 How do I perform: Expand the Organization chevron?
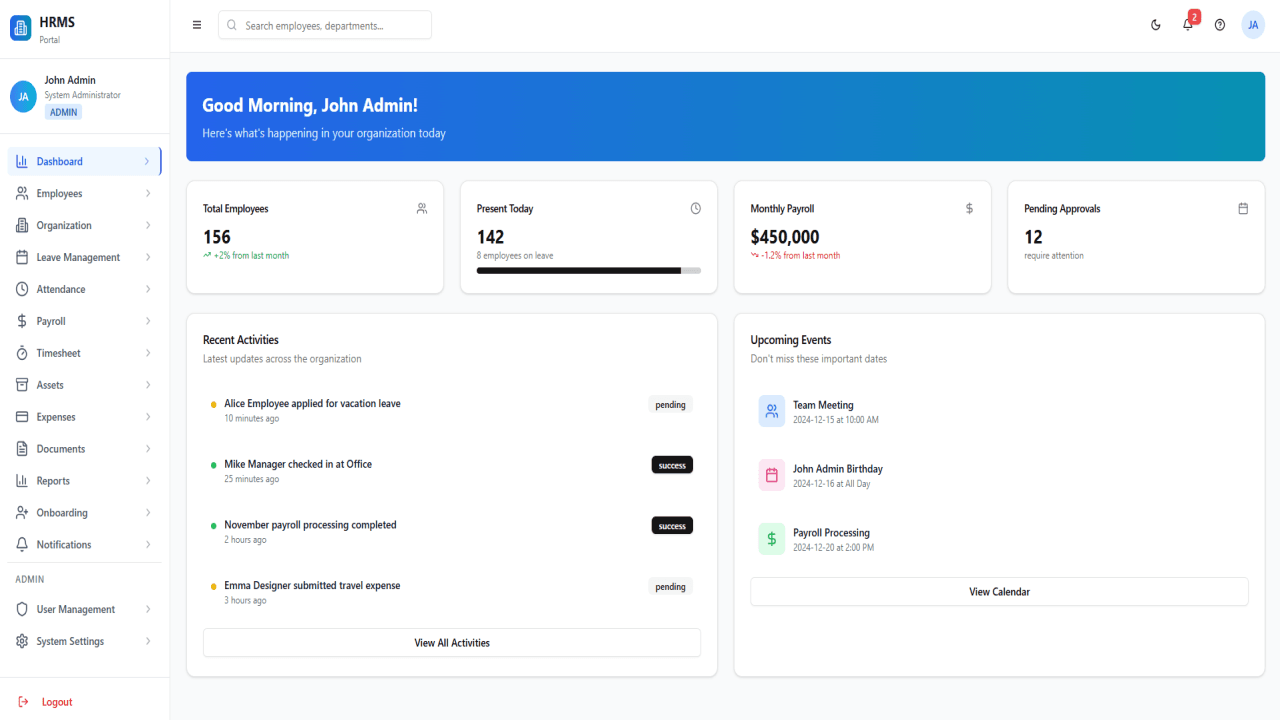147,225
